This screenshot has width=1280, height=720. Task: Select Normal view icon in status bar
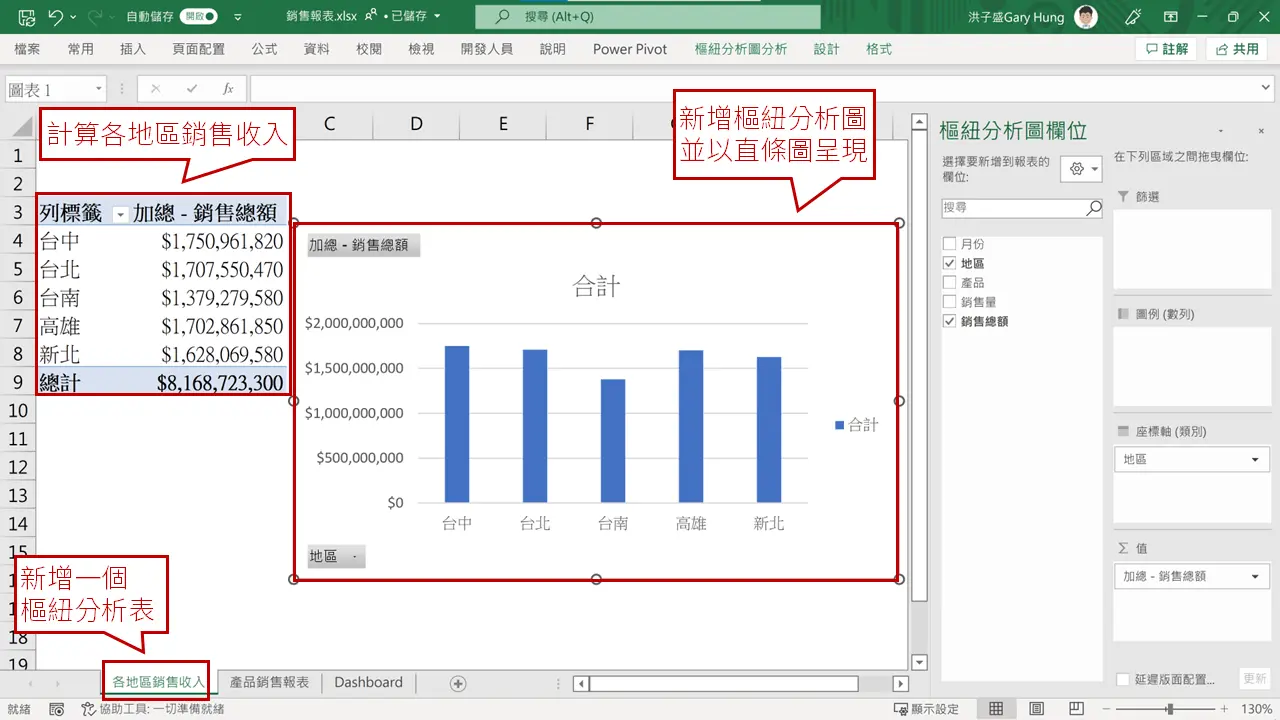[x=996, y=709]
